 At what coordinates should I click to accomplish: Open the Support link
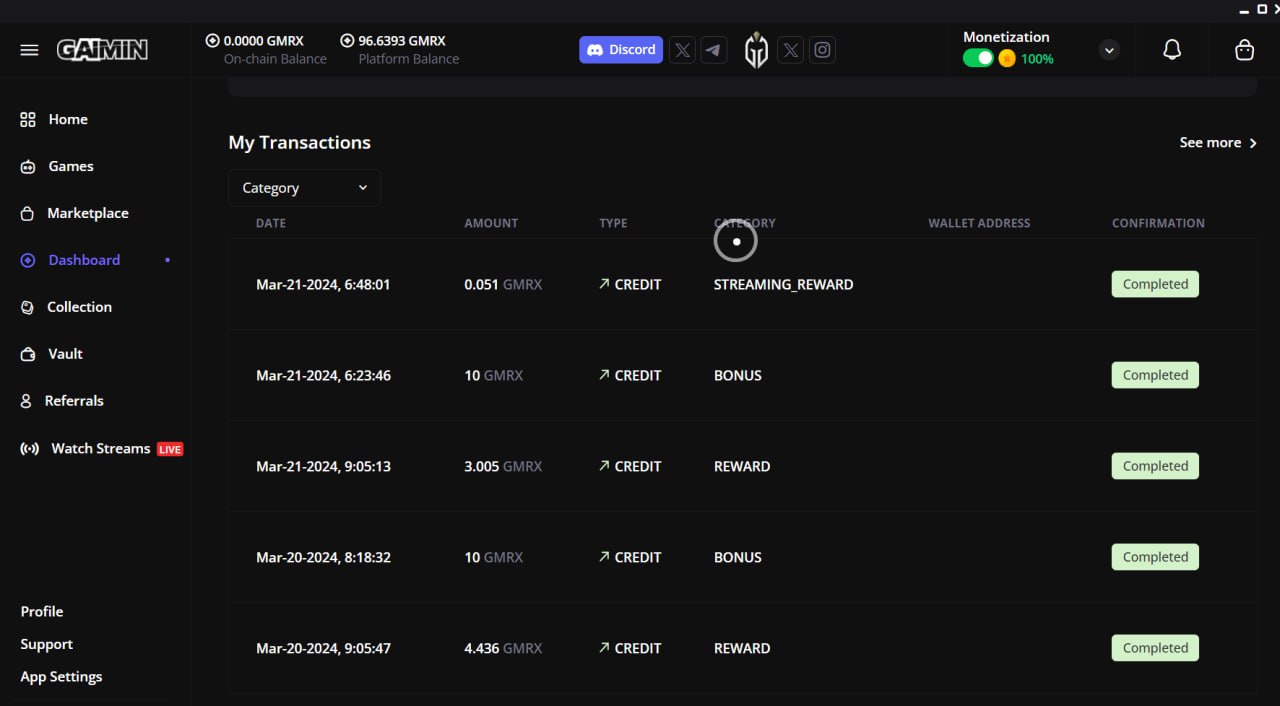(47, 645)
